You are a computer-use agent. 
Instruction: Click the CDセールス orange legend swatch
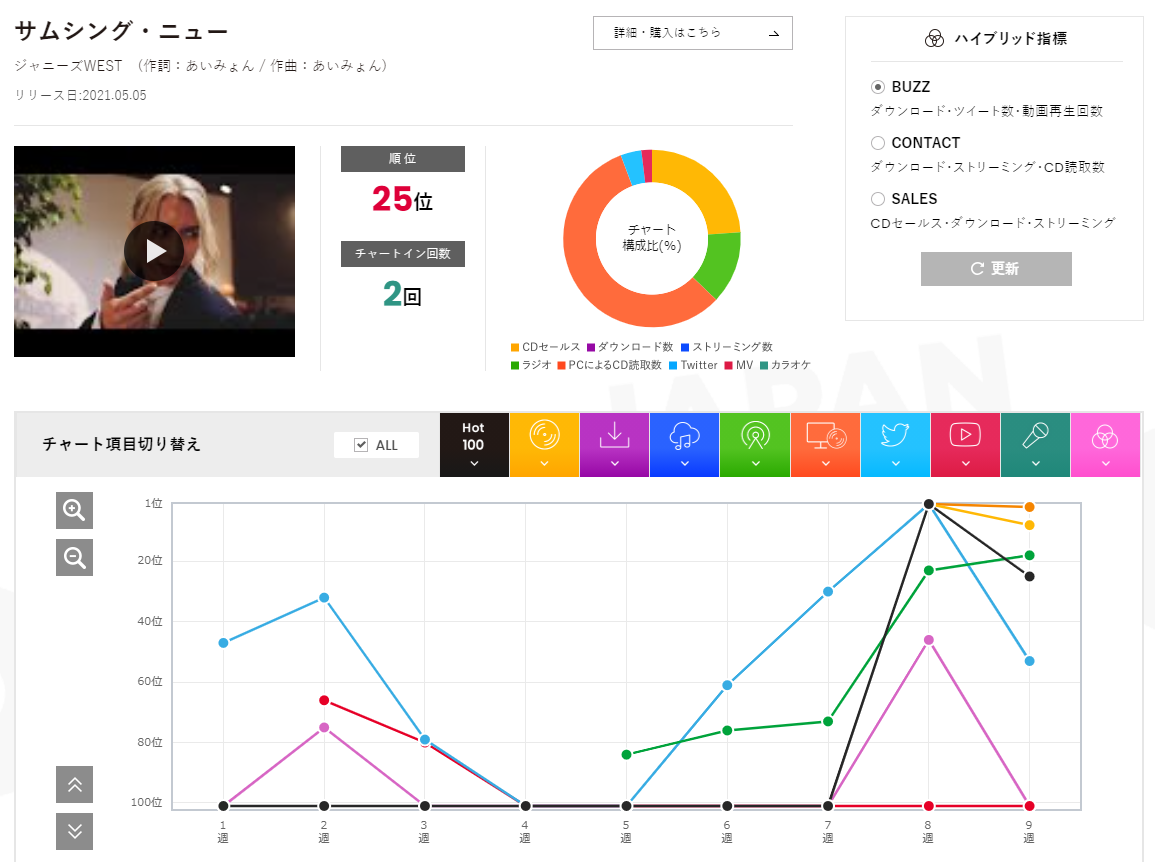point(515,347)
